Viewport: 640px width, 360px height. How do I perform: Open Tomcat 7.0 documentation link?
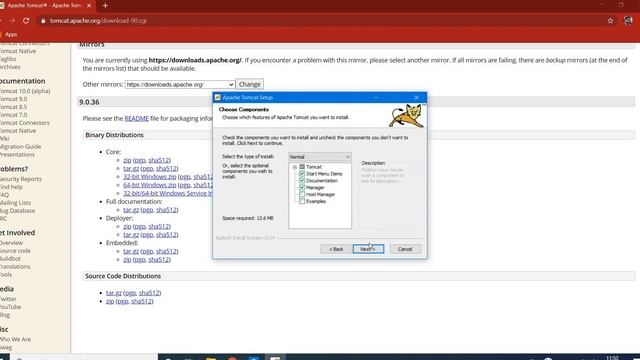[13, 115]
